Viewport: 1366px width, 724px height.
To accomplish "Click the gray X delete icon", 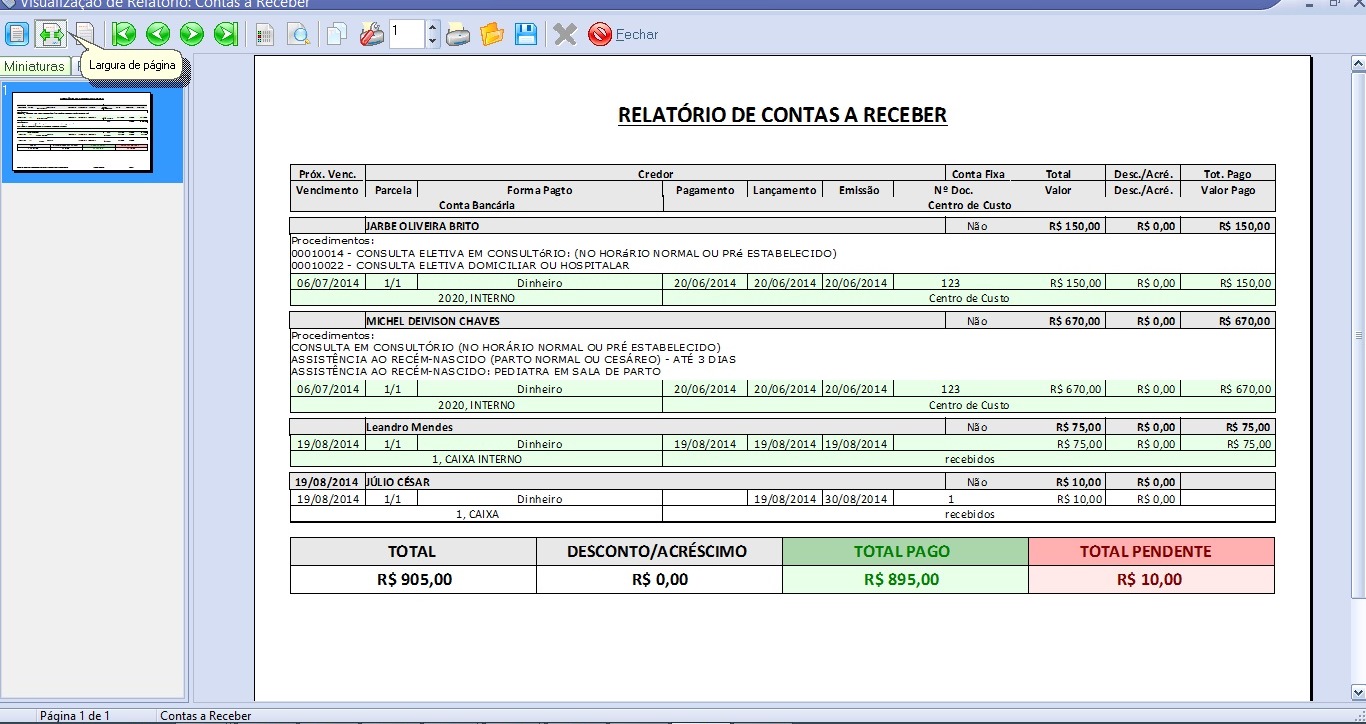I will (x=565, y=35).
